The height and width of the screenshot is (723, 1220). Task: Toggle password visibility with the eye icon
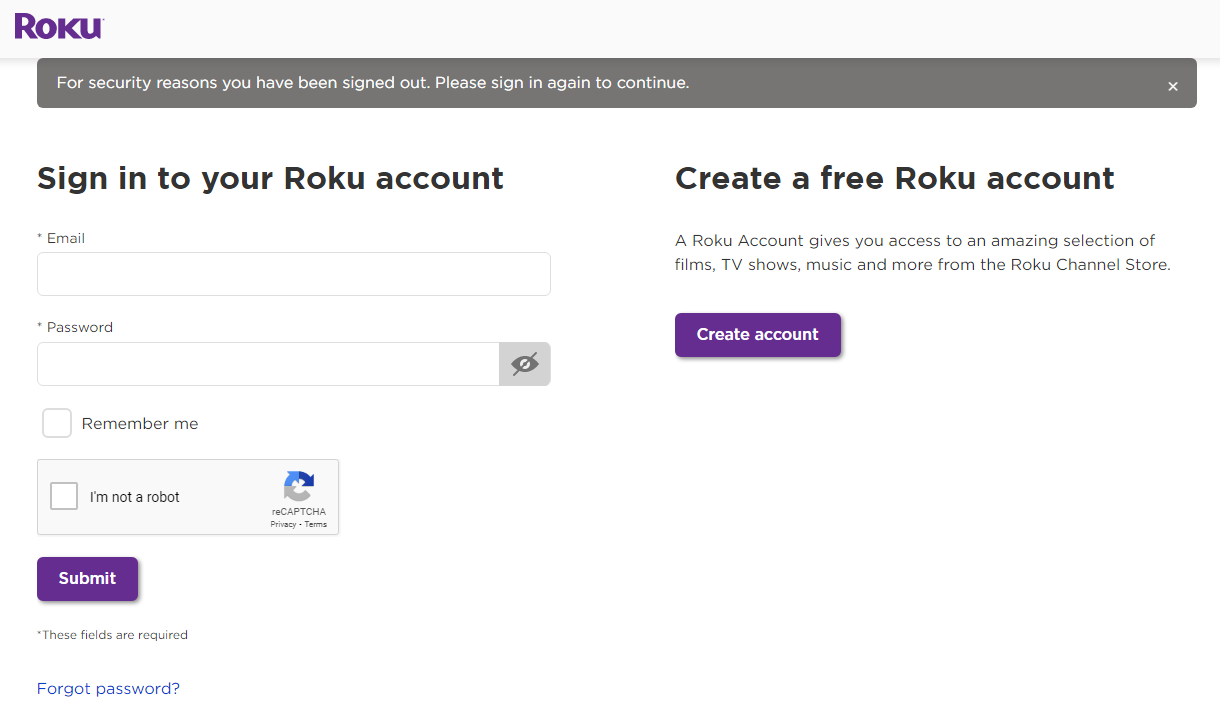pos(524,364)
